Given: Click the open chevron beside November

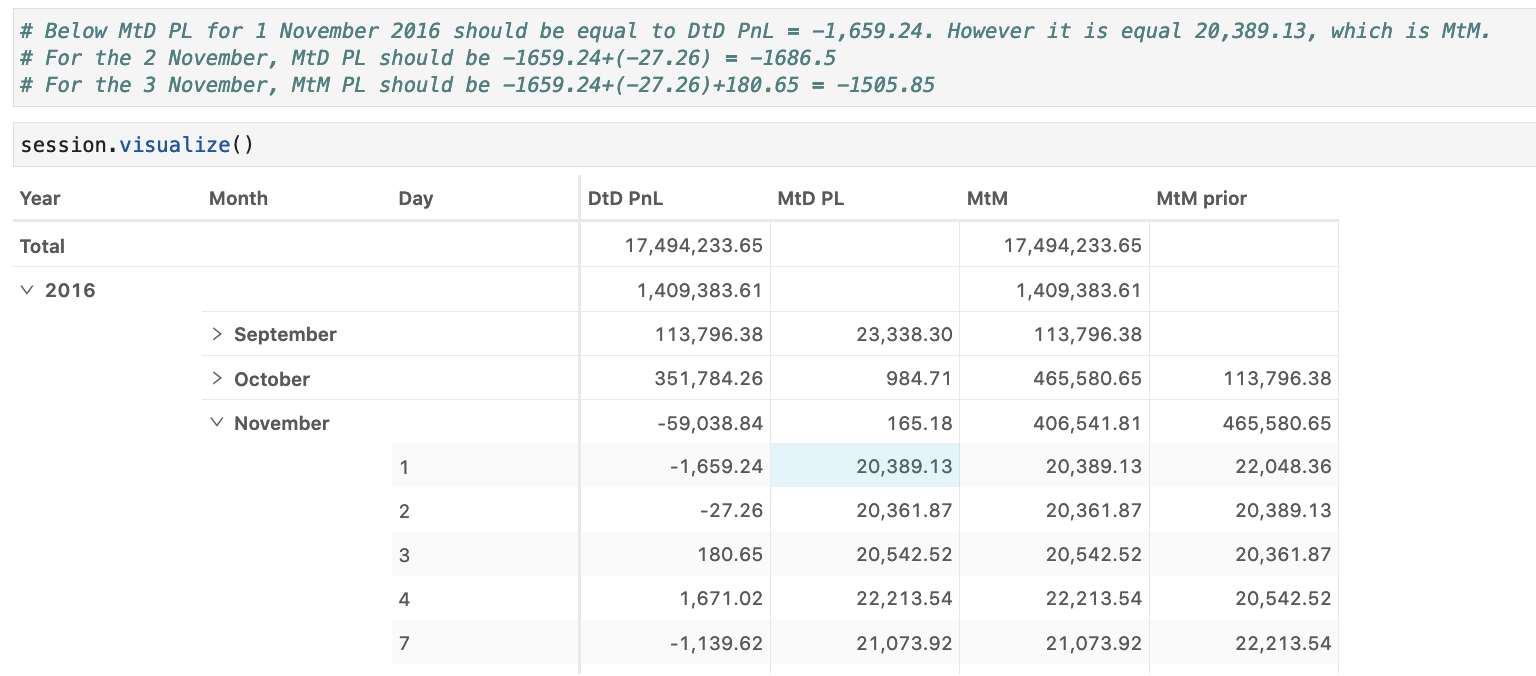Looking at the screenshot, I should click(217, 422).
